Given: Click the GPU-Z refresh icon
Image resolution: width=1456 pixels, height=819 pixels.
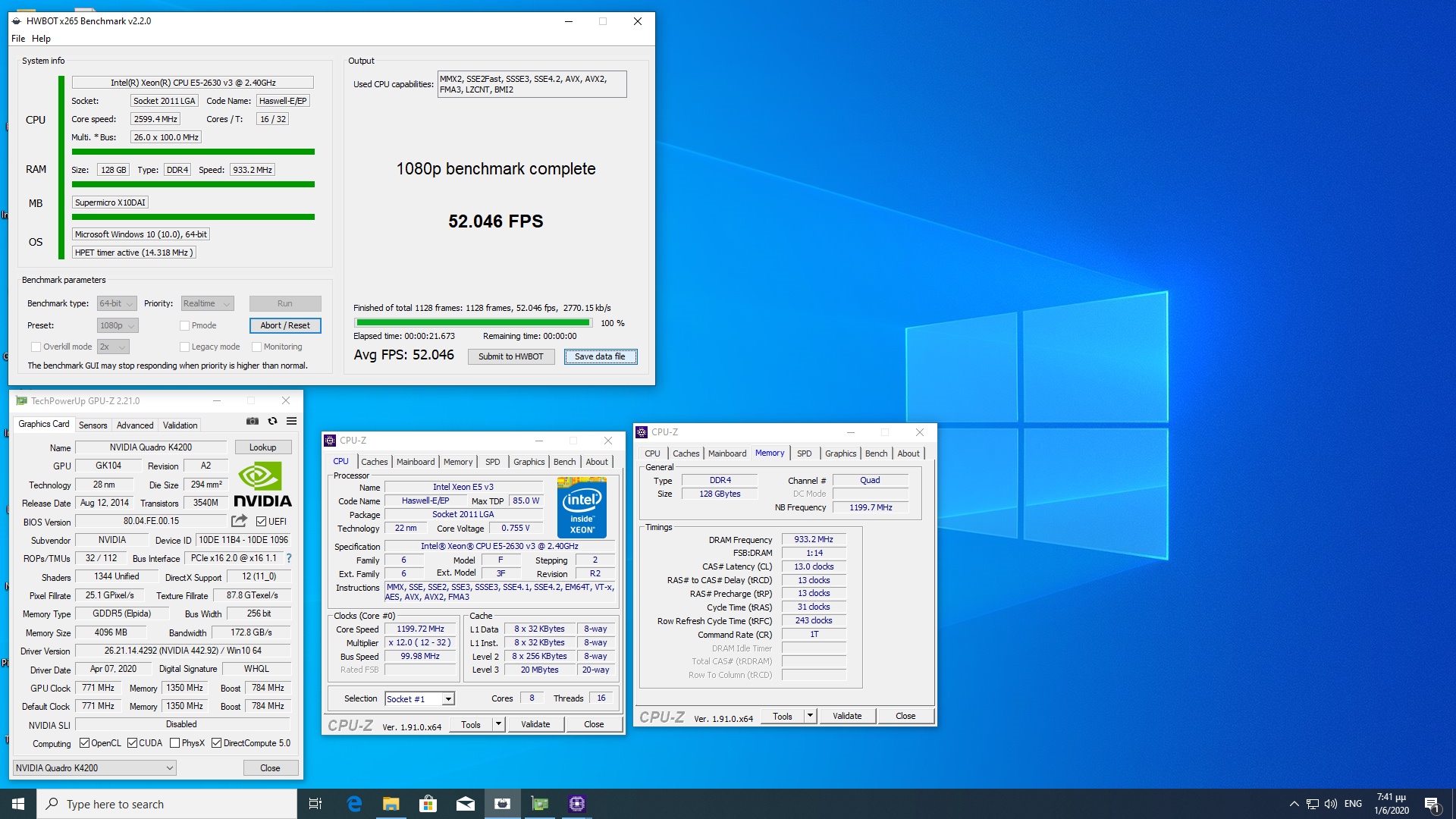Looking at the screenshot, I should point(272,422).
